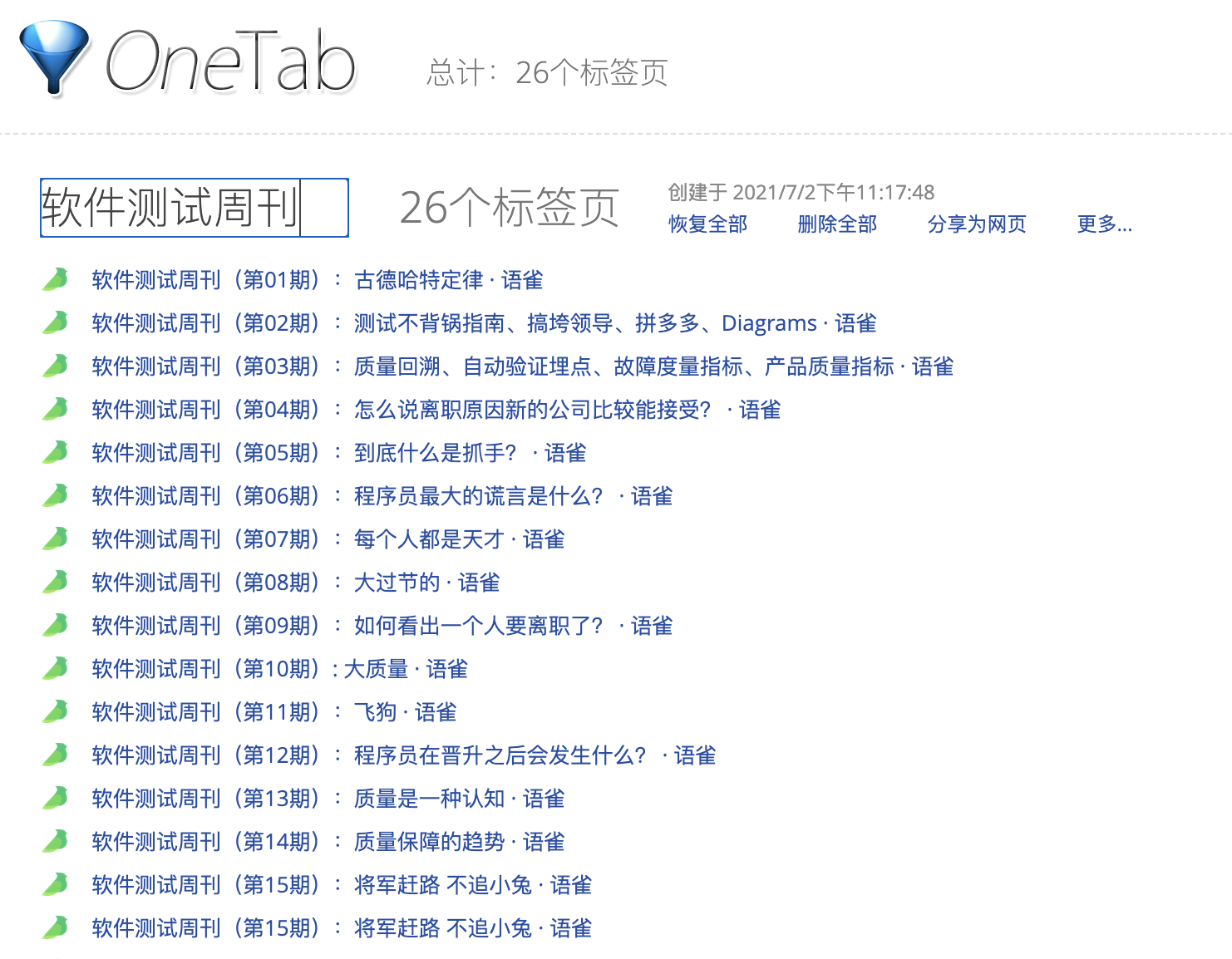Open link 第11期：飞狗 · 语雀

(x=274, y=712)
